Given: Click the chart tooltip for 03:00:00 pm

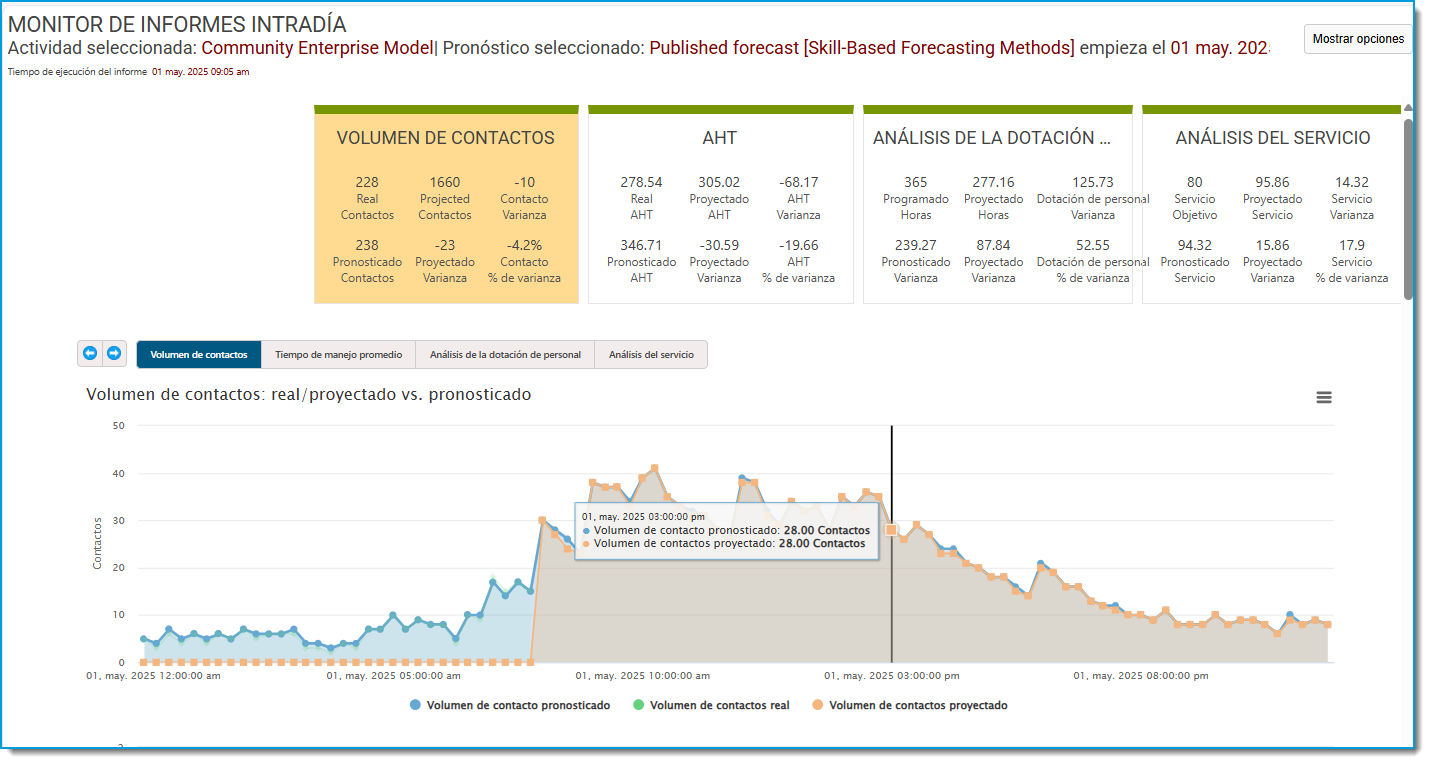Looking at the screenshot, I should click(726, 530).
